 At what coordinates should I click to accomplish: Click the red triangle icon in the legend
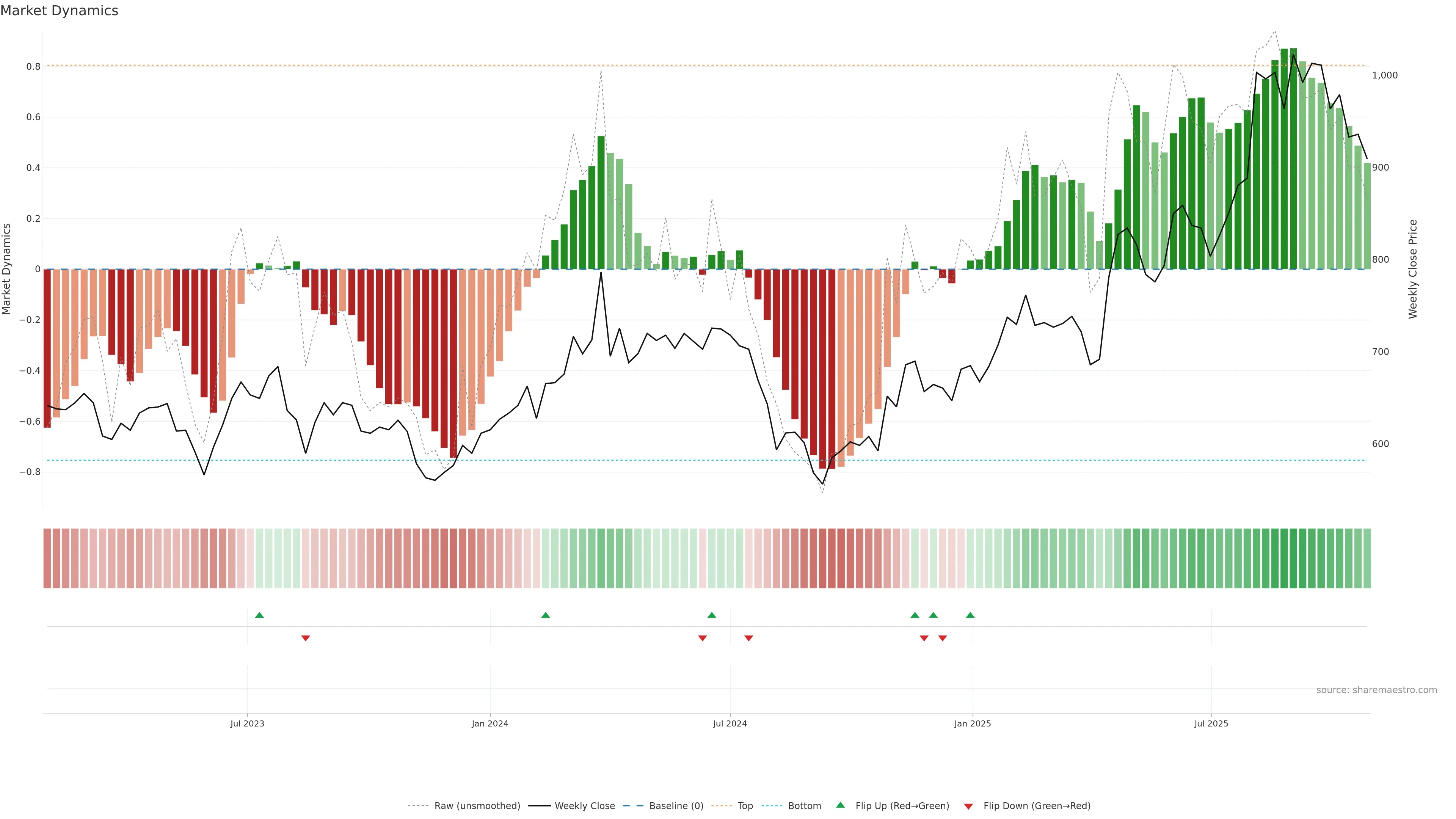coord(969,806)
